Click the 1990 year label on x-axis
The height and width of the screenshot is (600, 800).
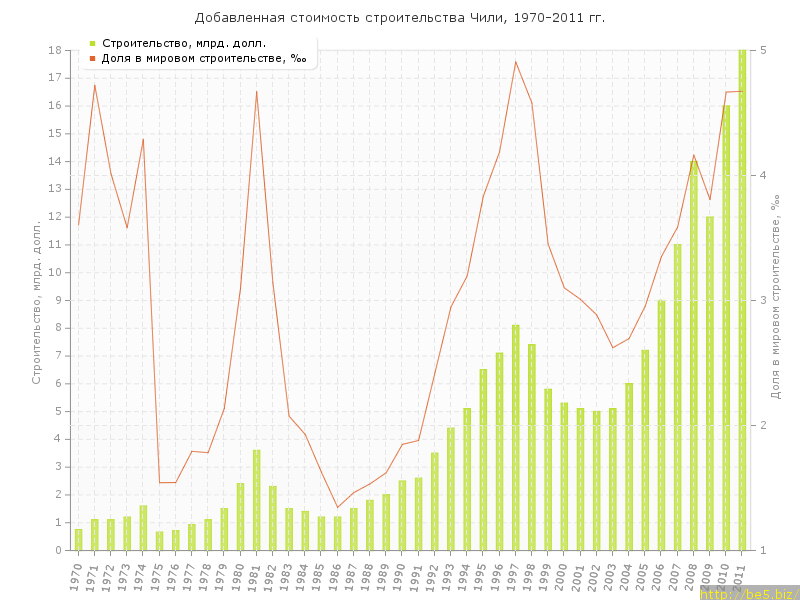400,574
